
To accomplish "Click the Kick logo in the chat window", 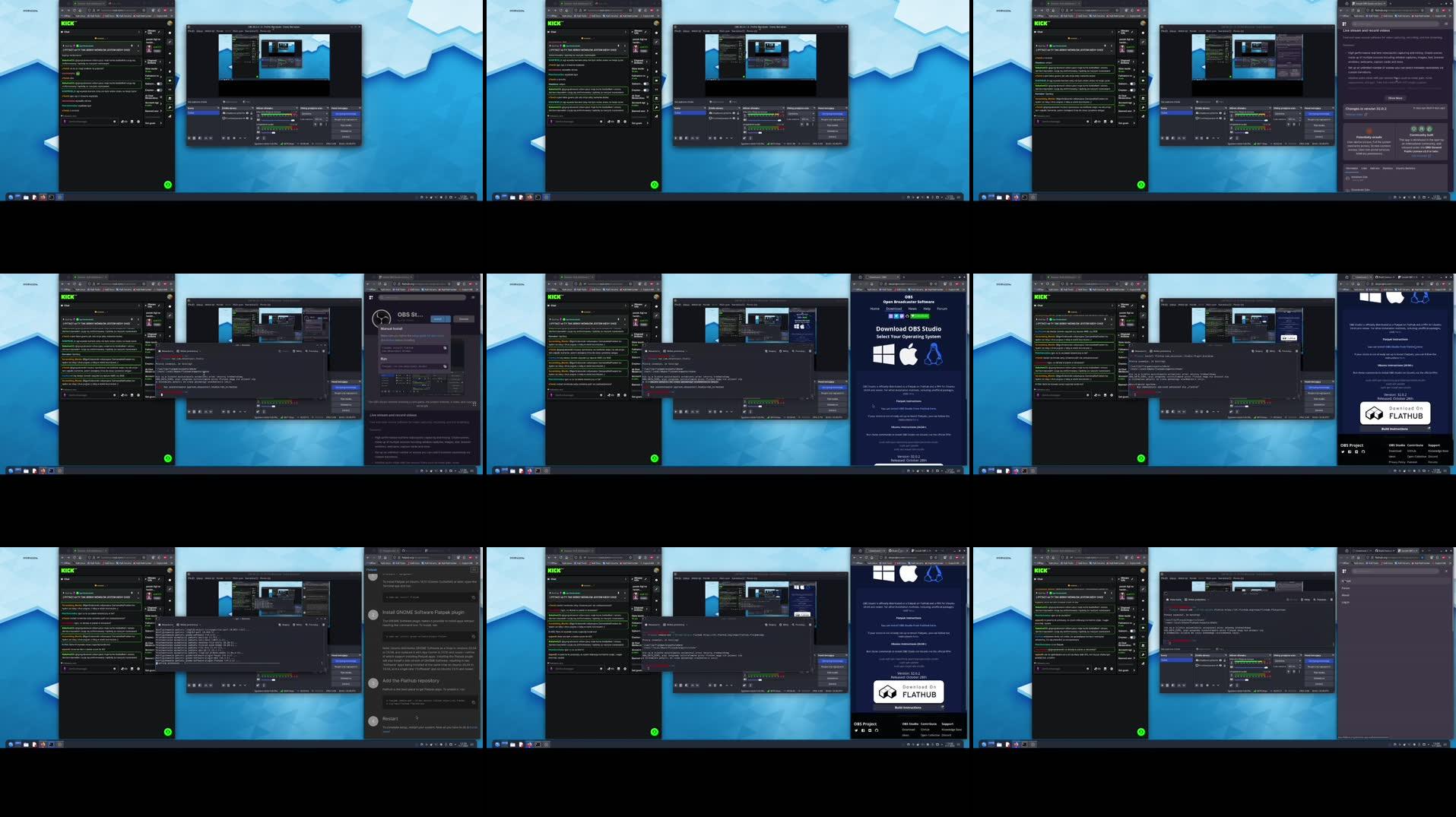I will pos(67,24).
